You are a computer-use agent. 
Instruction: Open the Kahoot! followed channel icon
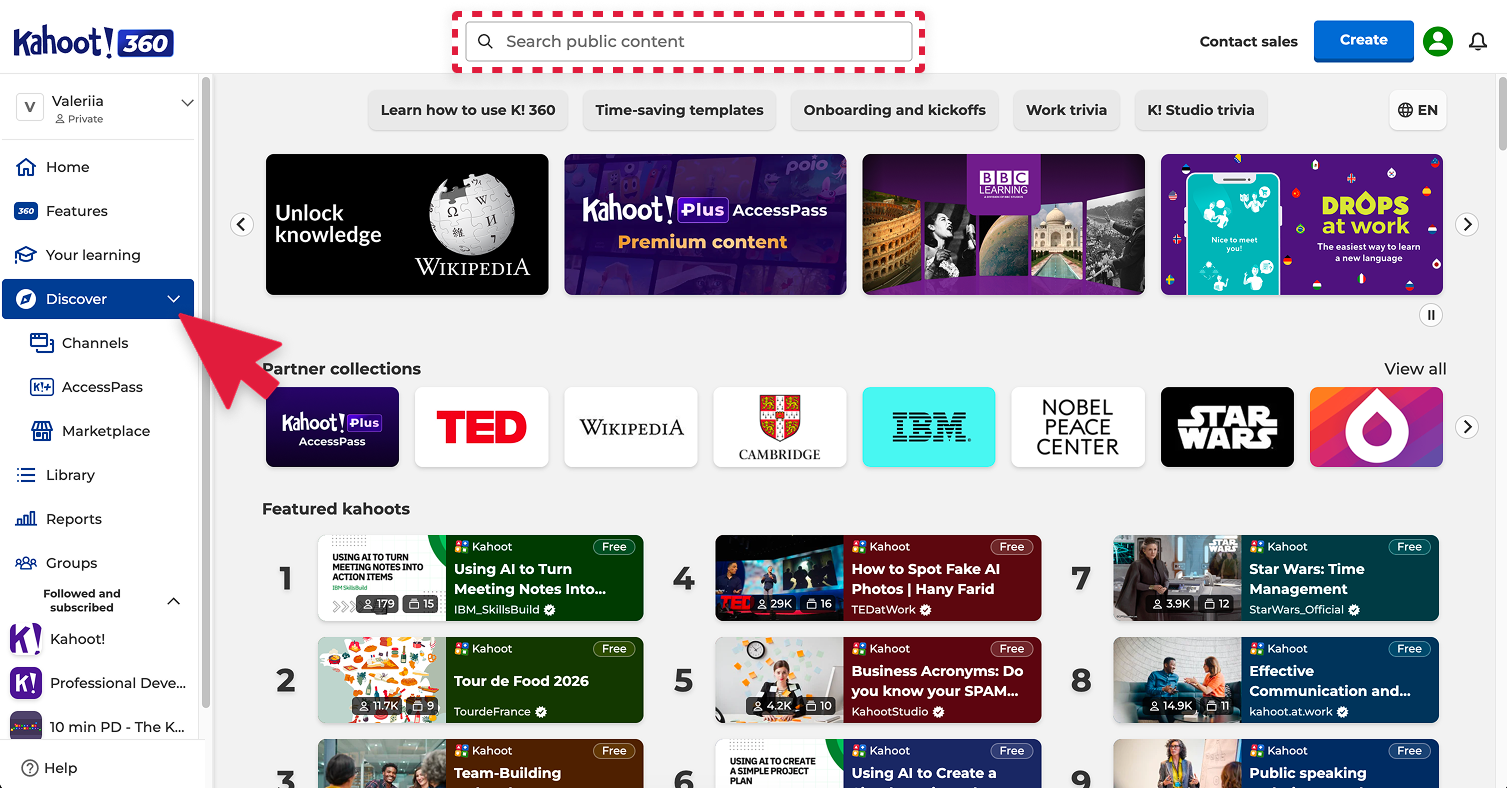pos(26,639)
